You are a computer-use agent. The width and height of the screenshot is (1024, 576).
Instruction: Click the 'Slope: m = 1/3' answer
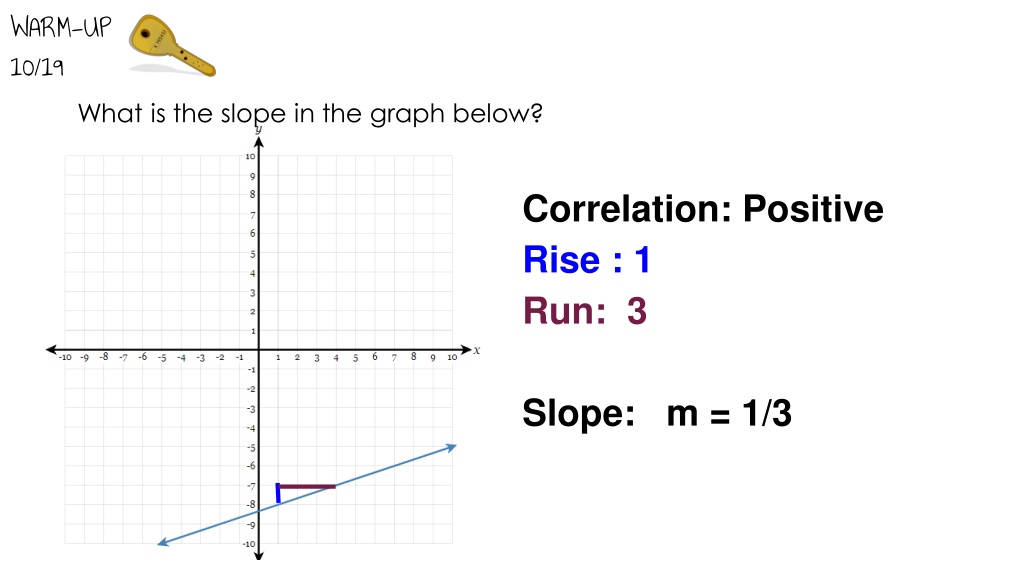(657, 413)
